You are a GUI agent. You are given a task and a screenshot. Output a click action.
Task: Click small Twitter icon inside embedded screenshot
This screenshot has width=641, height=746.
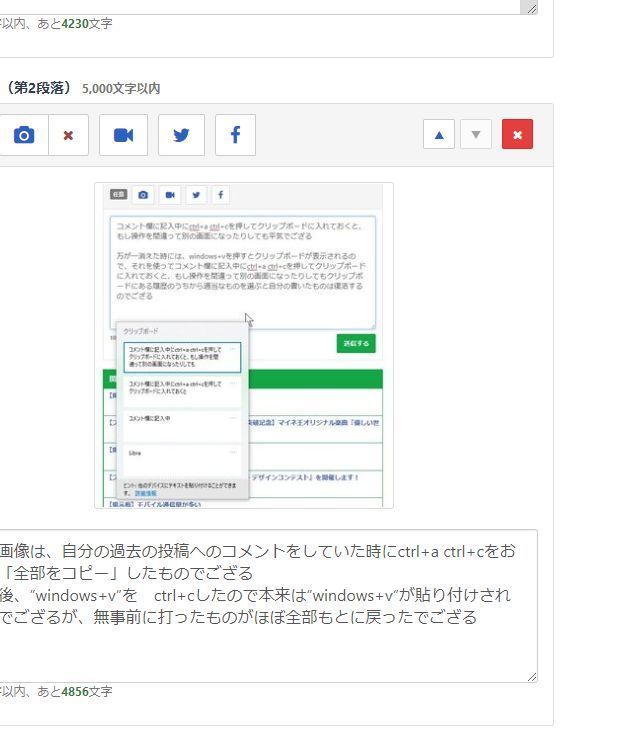(196, 195)
